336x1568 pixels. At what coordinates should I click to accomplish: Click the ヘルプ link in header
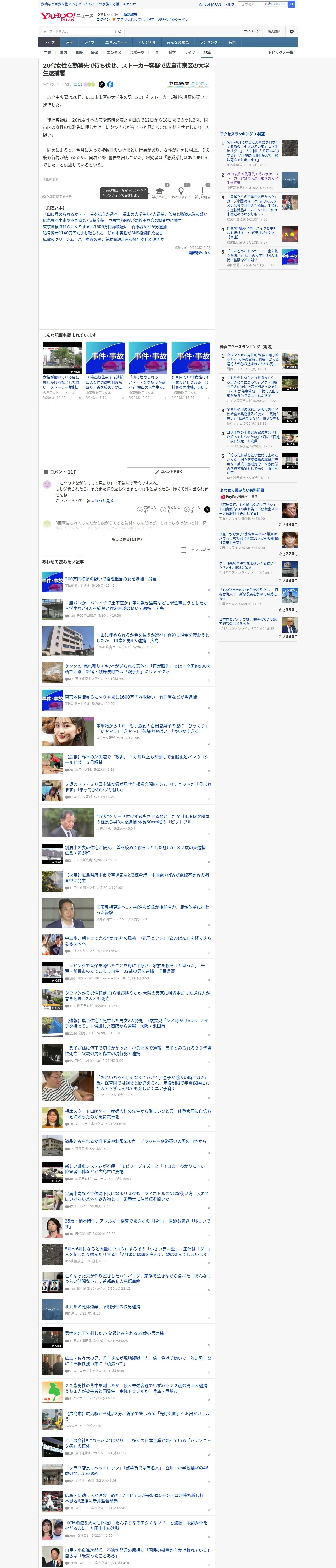pos(229,4)
